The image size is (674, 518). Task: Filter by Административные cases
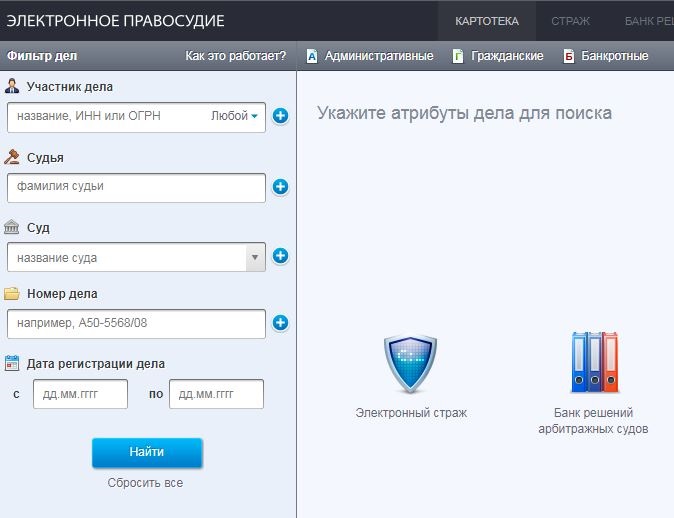(x=369, y=56)
